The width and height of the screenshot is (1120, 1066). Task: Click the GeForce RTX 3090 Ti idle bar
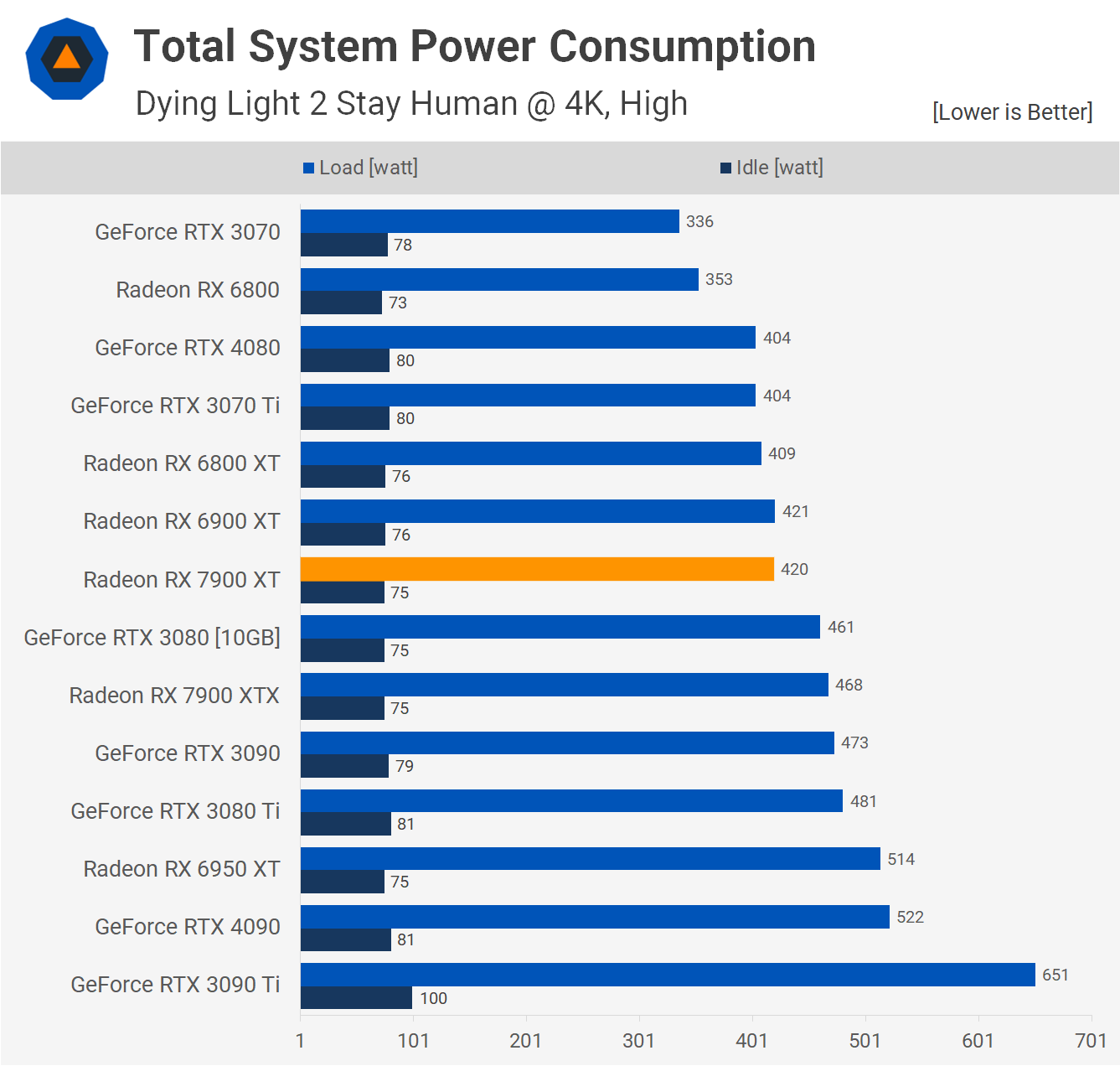click(356, 998)
